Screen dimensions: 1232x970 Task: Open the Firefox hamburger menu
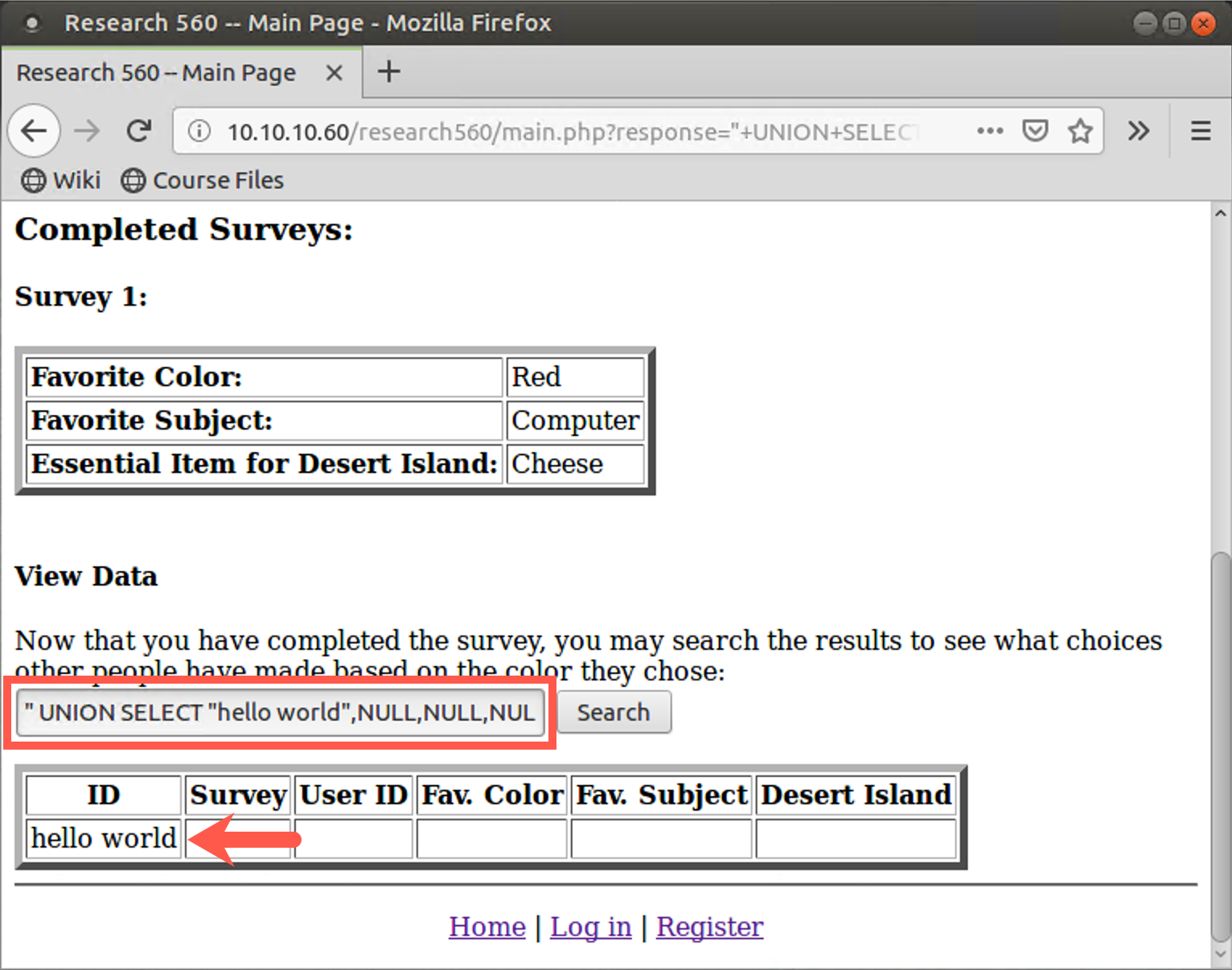[1199, 130]
